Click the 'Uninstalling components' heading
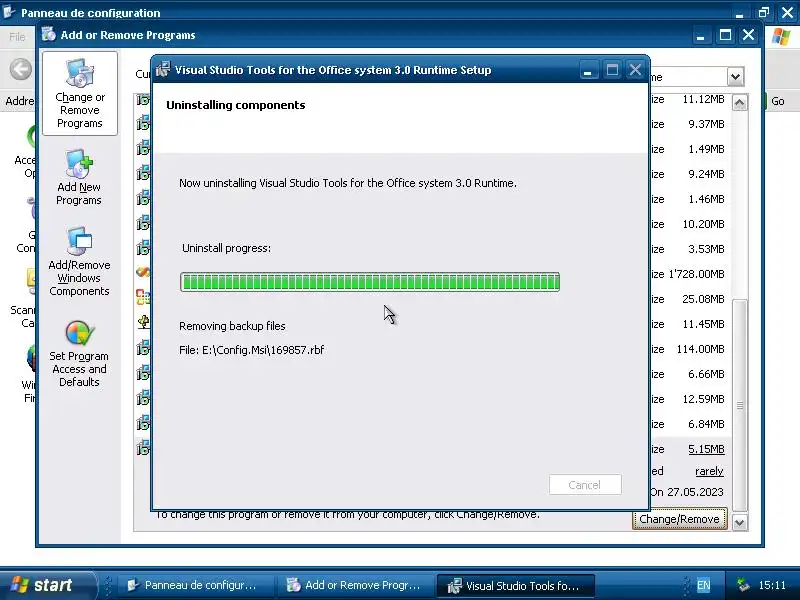Viewport: 800px width, 600px height. [x=236, y=105]
